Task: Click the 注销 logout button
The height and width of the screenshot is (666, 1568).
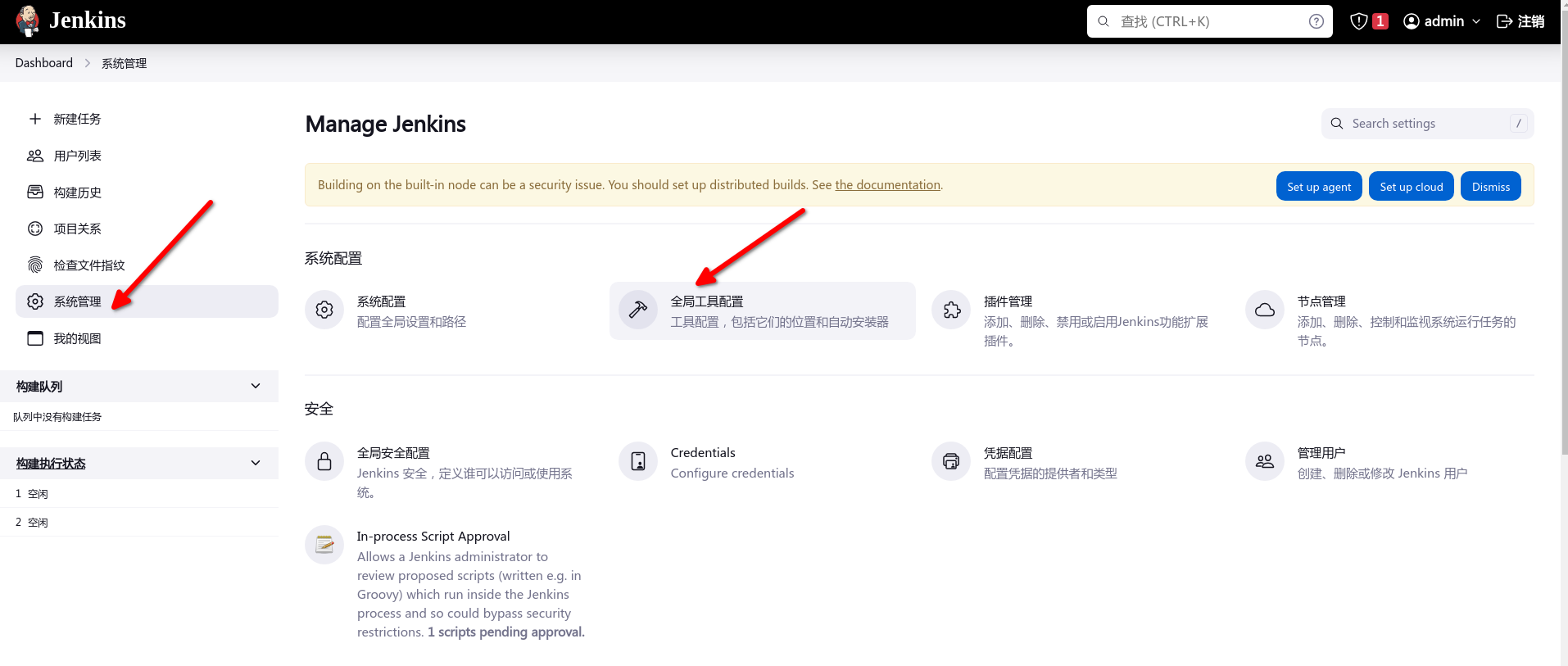Action: [1520, 21]
